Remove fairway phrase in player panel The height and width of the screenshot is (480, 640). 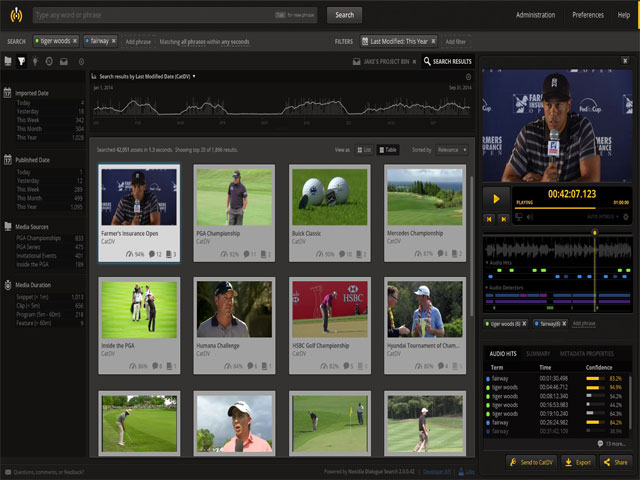(564, 324)
